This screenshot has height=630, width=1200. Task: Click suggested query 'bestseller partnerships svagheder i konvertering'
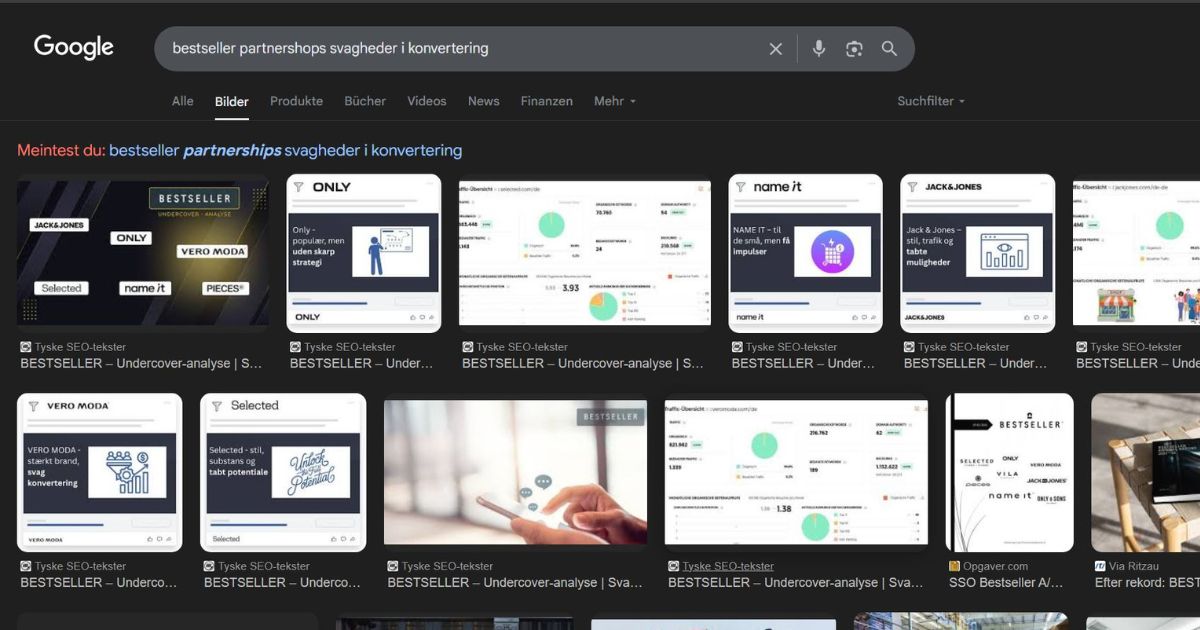click(286, 150)
